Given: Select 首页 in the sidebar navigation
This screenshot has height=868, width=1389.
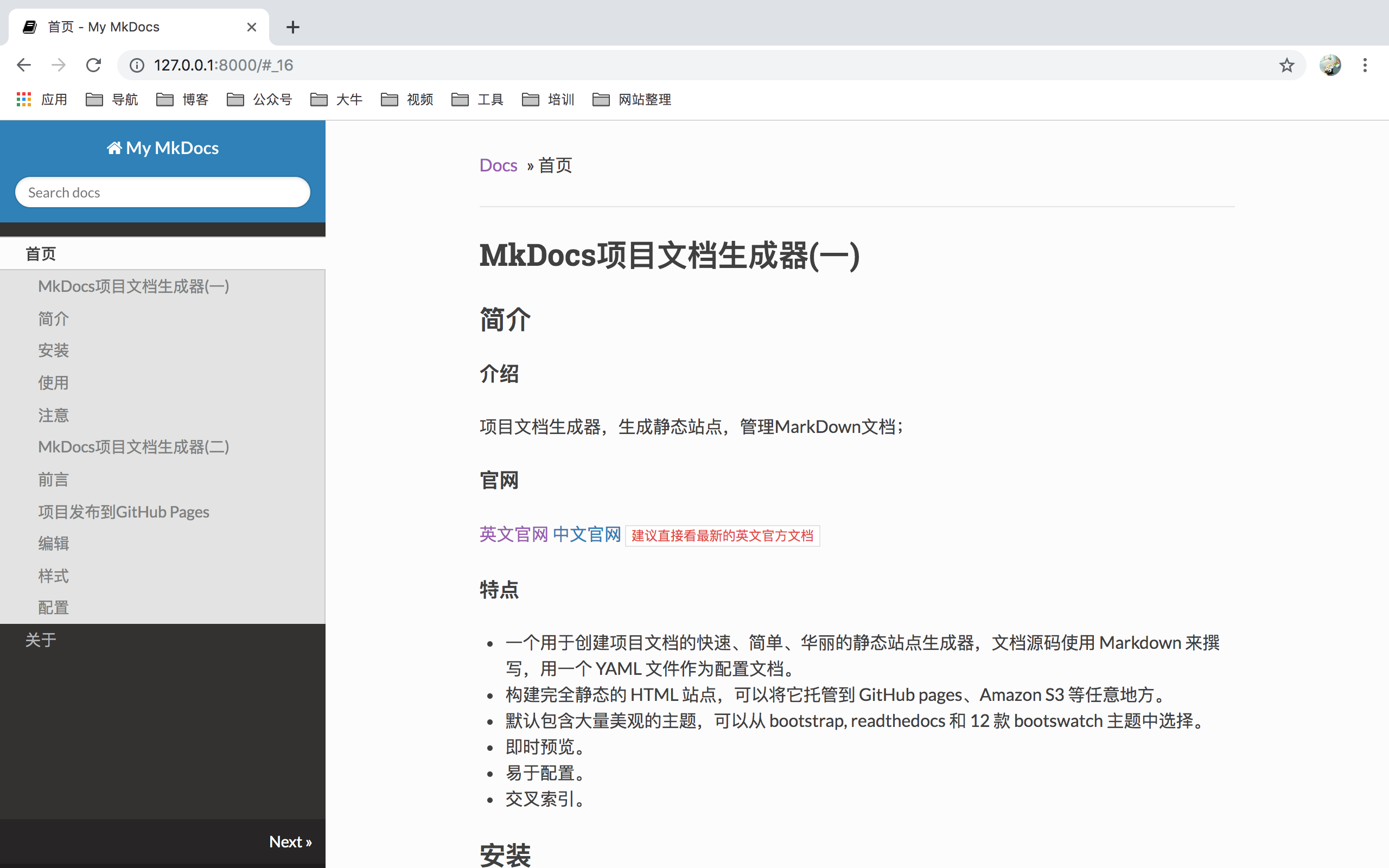Looking at the screenshot, I should coord(40,253).
